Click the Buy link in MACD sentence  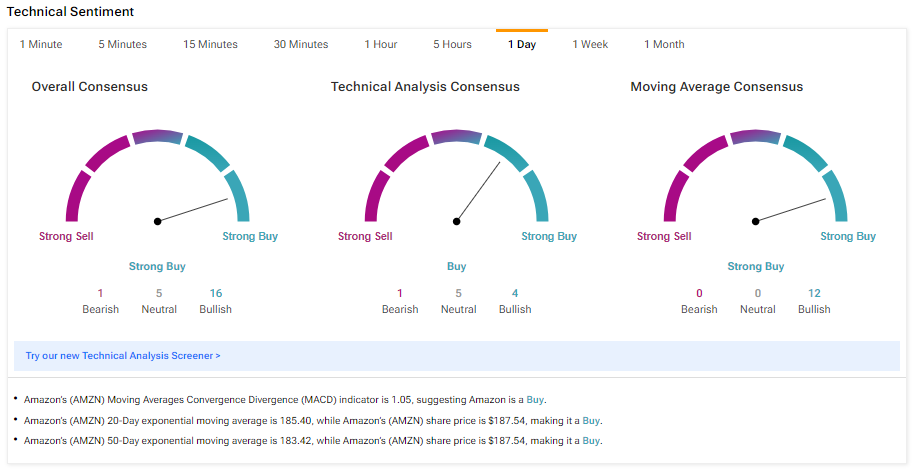[x=535, y=399]
